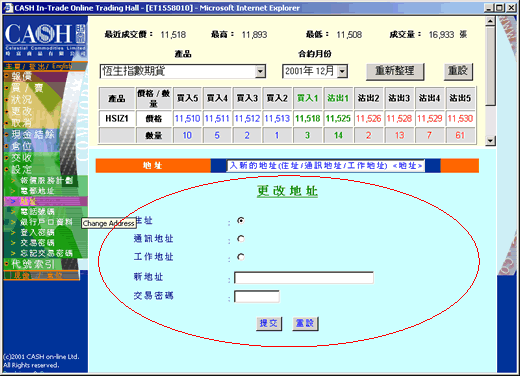Open the 恆生指數期貨 product dropdown
This screenshot has width=520, height=376.
[260, 71]
